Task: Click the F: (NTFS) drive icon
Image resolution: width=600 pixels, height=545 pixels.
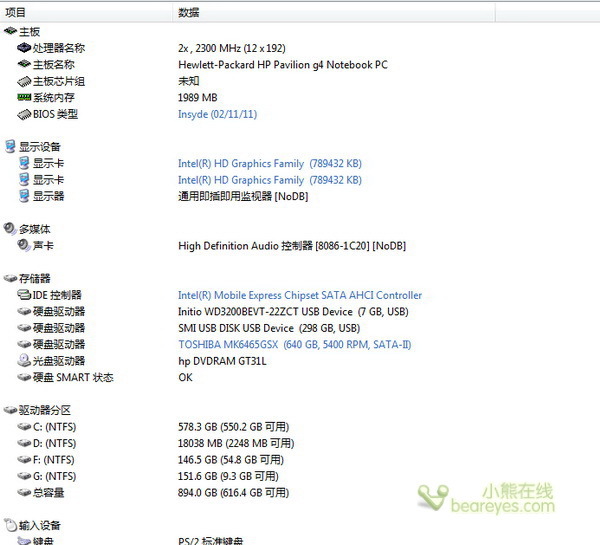Action: point(24,459)
